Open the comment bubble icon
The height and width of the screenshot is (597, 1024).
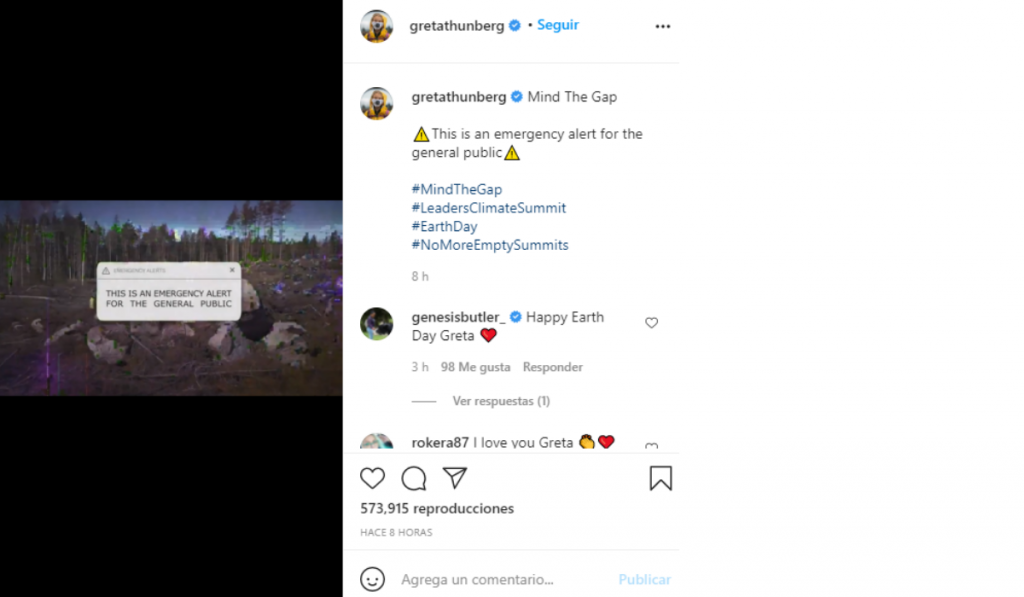coord(413,478)
